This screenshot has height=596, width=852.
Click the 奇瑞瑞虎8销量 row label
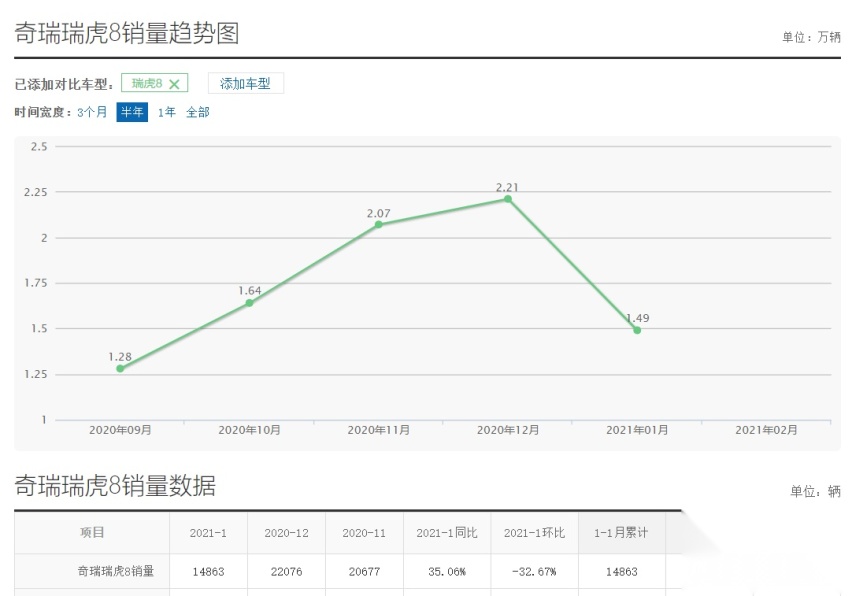116,571
